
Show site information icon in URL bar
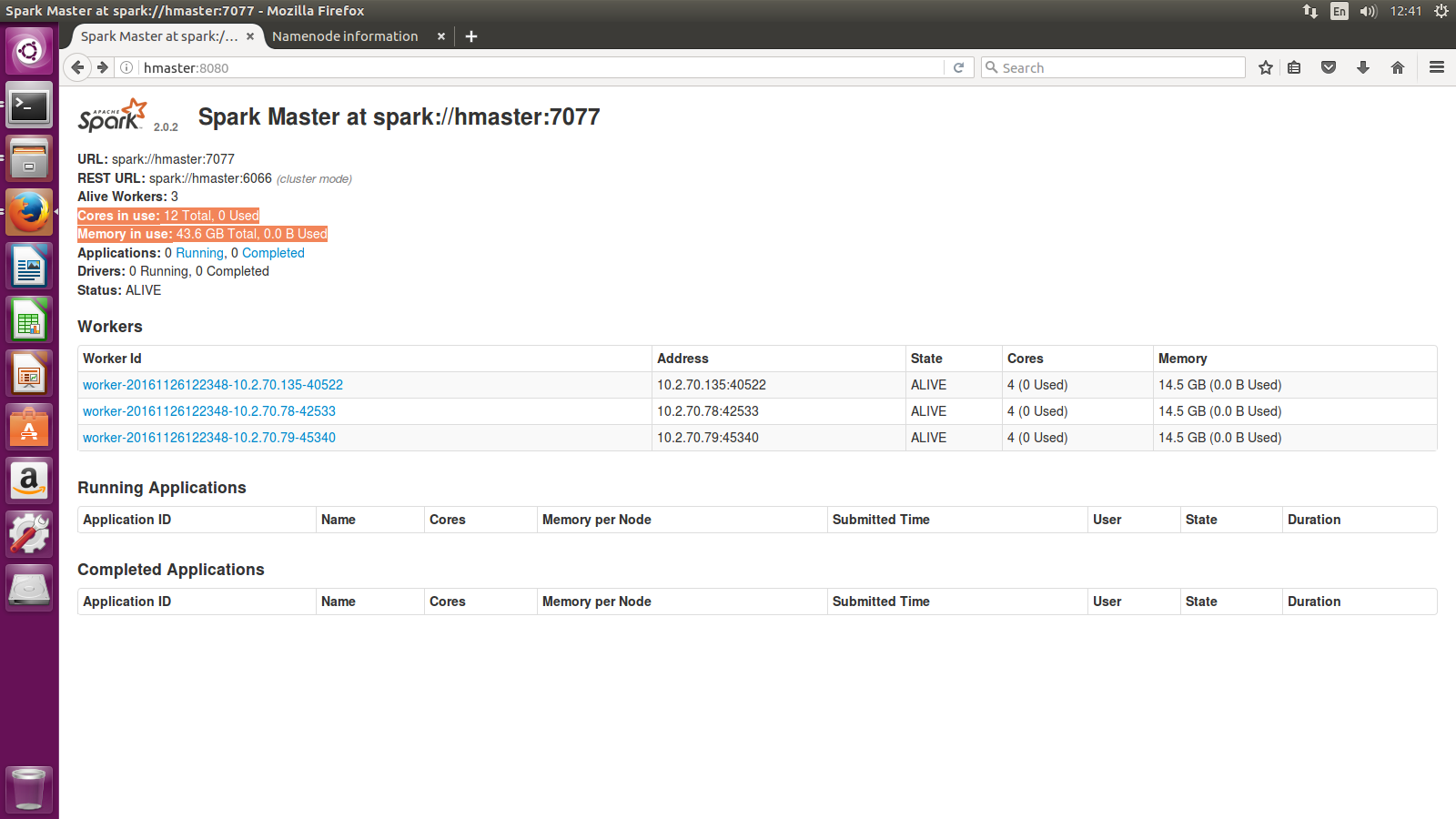pos(126,67)
